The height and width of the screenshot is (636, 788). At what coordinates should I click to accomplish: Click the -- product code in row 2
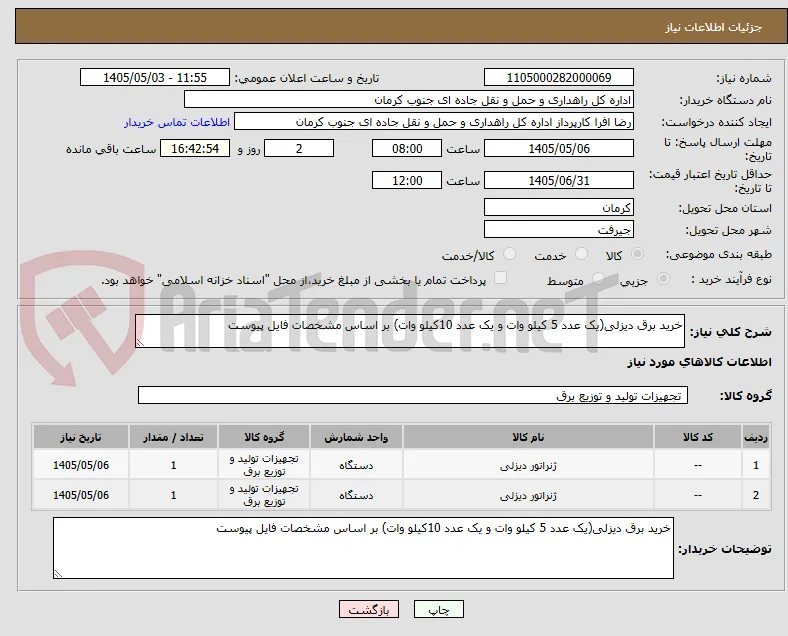(x=698, y=495)
